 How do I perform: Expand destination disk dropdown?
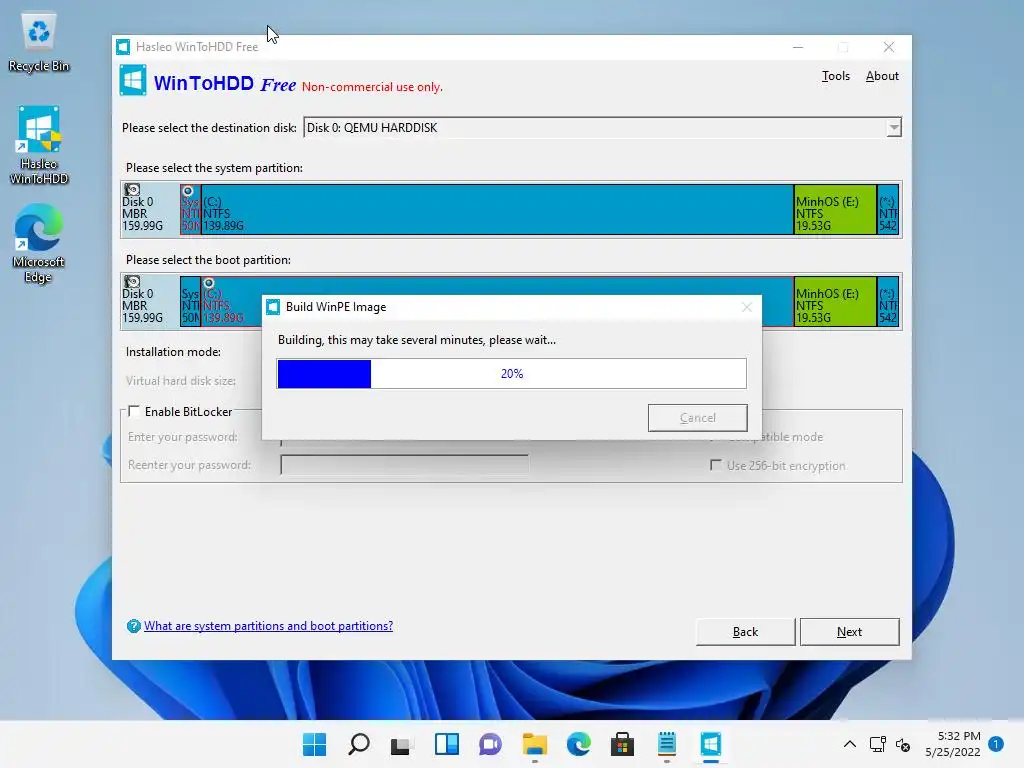[x=894, y=127]
